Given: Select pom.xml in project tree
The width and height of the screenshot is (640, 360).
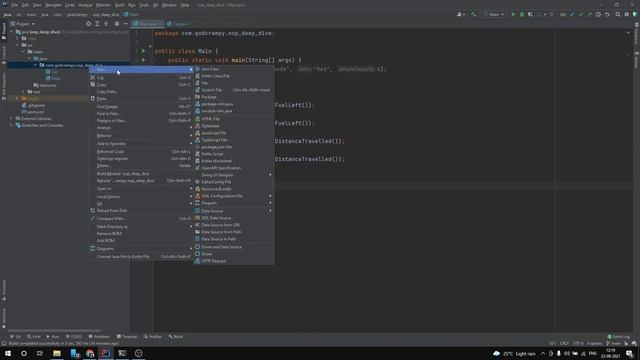Looking at the screenshot, I should click(x=33, y=112).
